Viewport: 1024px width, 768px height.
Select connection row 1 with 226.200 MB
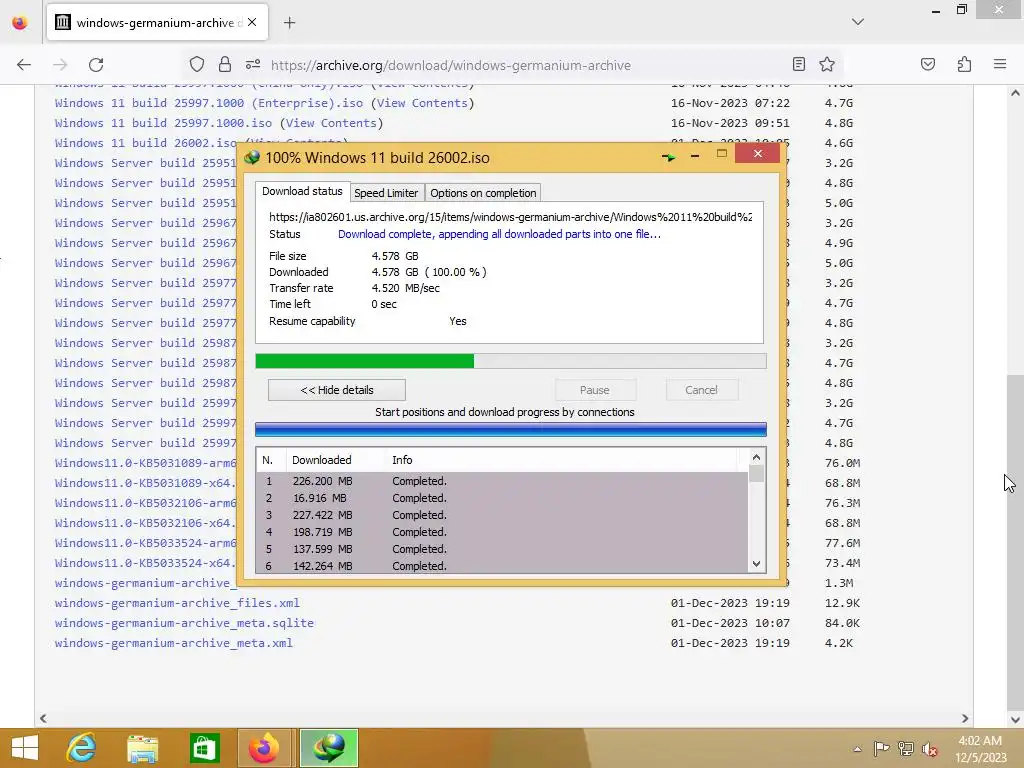point(502,481)
